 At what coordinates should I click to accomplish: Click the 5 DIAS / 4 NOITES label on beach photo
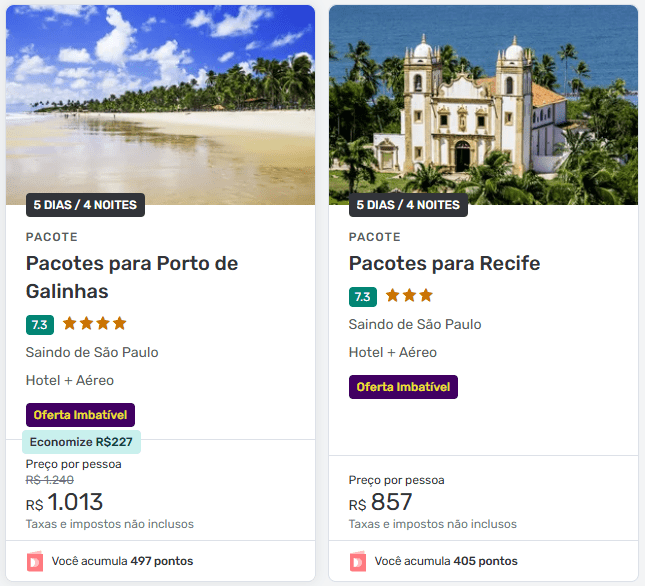86,205
